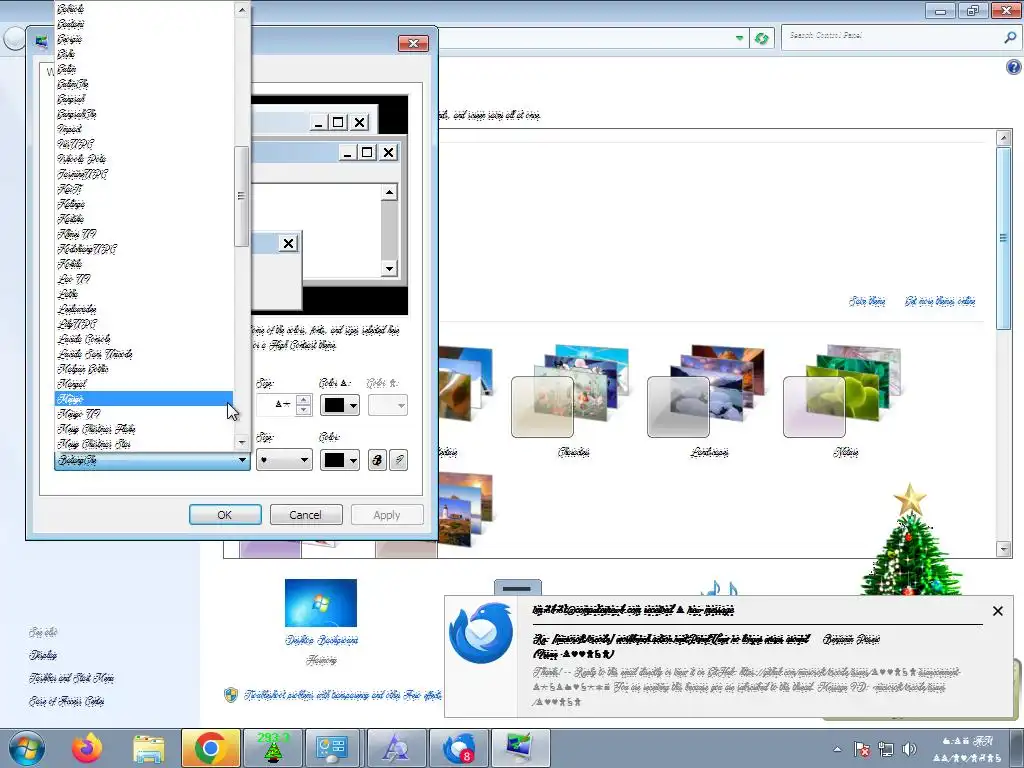Viewport: 1024px width, 768px height.
Task: Select Iskoola Pota font entry
Action: 144,159
